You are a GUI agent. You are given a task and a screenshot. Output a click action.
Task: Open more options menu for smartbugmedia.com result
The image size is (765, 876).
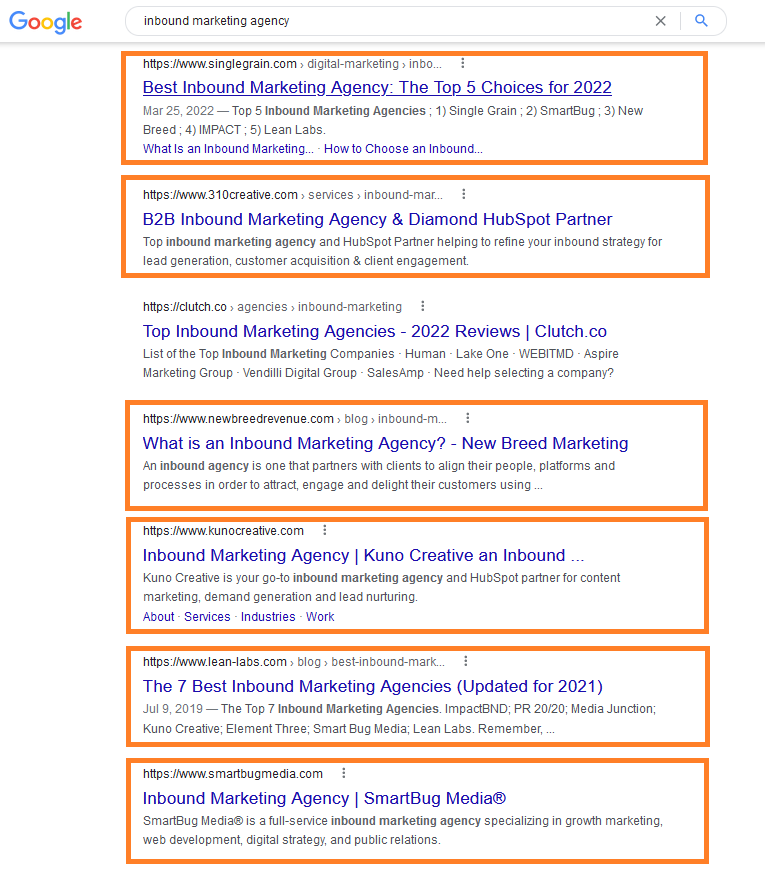(344, 773)
